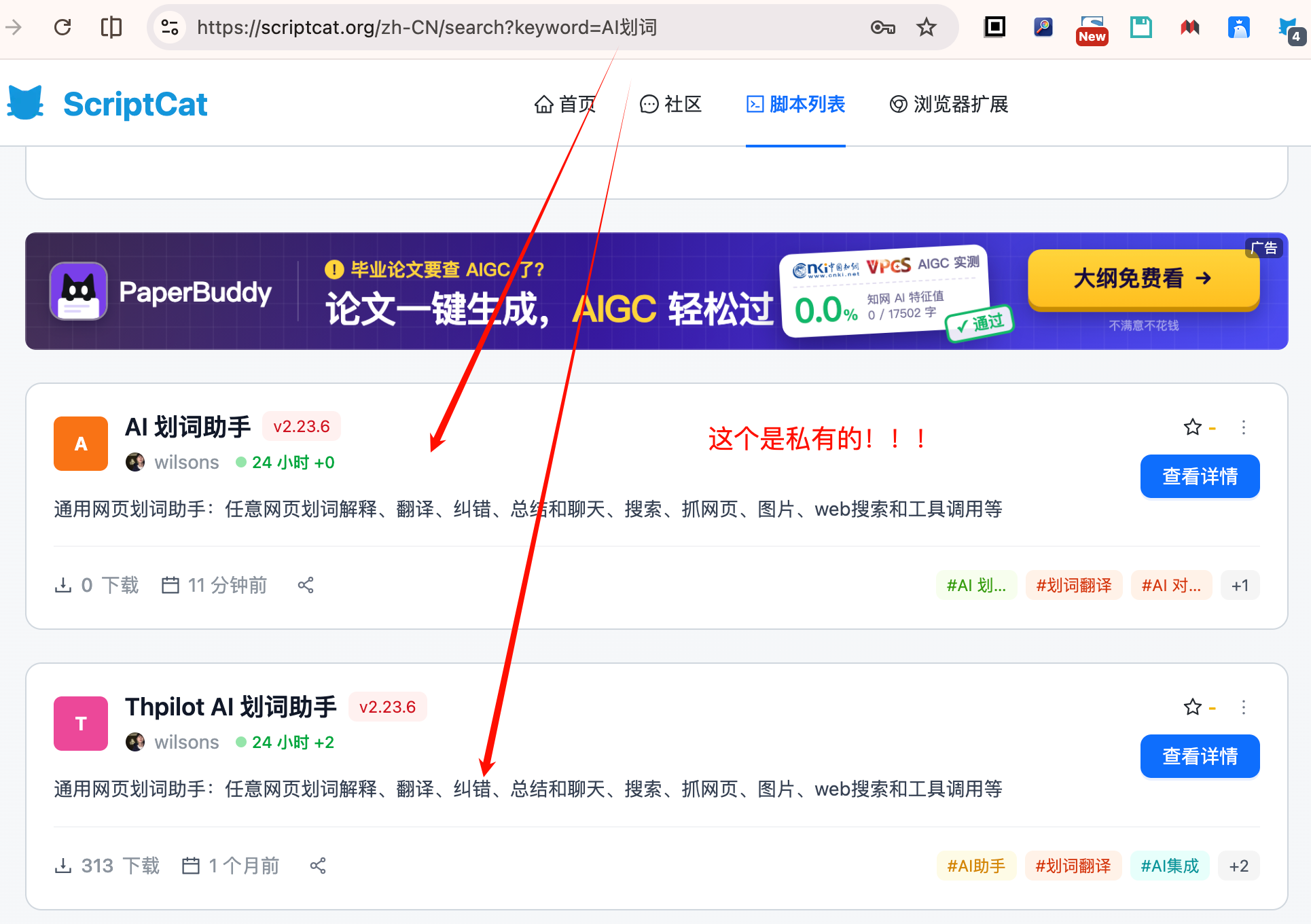This screenshot has height=924, width=1311.
Task: Open 浏览器扩展 navigation item
Action: 949,104
